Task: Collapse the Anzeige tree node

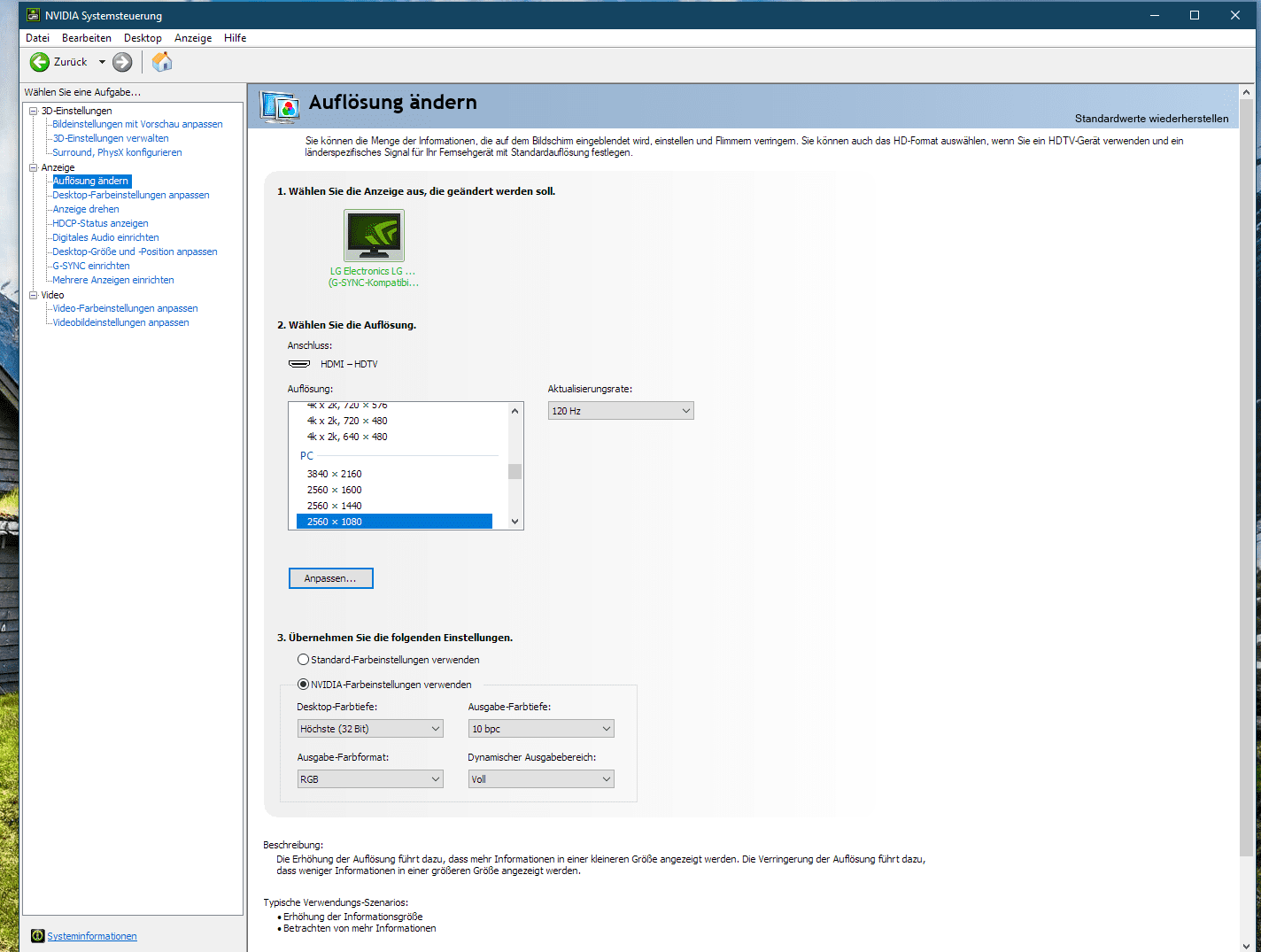Action: click(x=34, y=167)
